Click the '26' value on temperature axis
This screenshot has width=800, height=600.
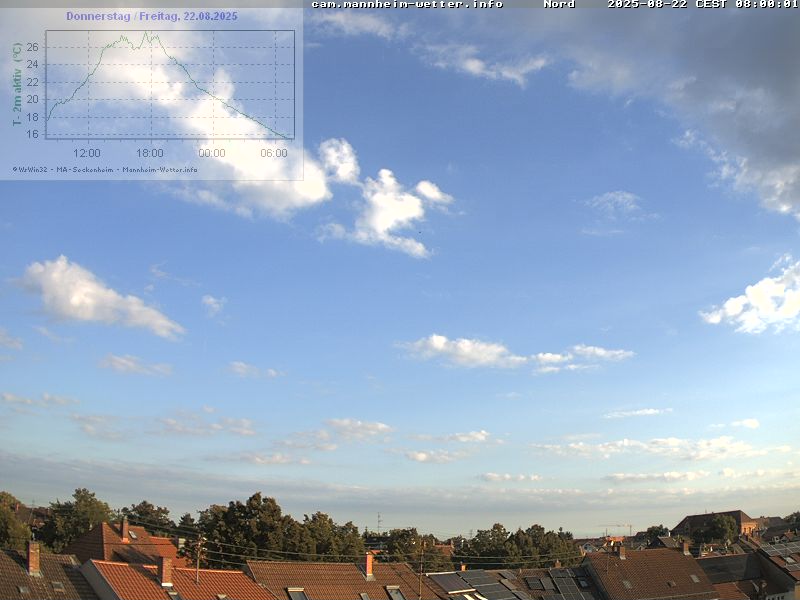coord(33,47)
